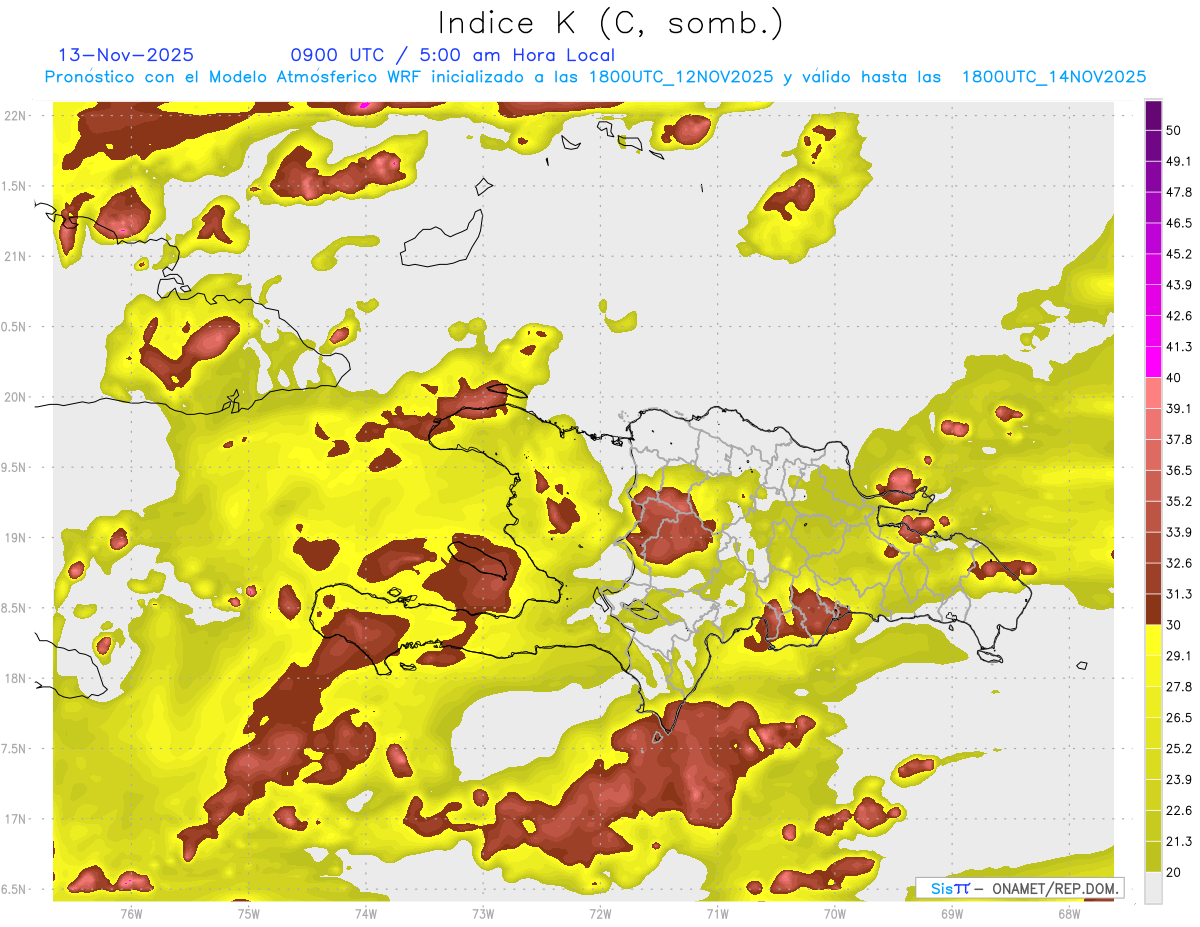This screenshot has width=1200, height=927.
Task: Pick the magenta swatch between 40 and 41.3
Action: (1153, 362)
